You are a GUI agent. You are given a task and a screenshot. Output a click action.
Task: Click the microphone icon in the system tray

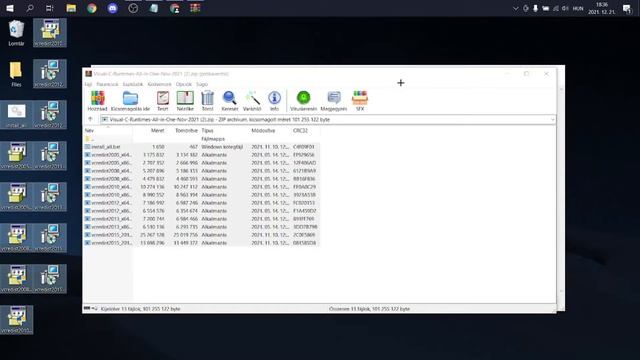point(535,8)
